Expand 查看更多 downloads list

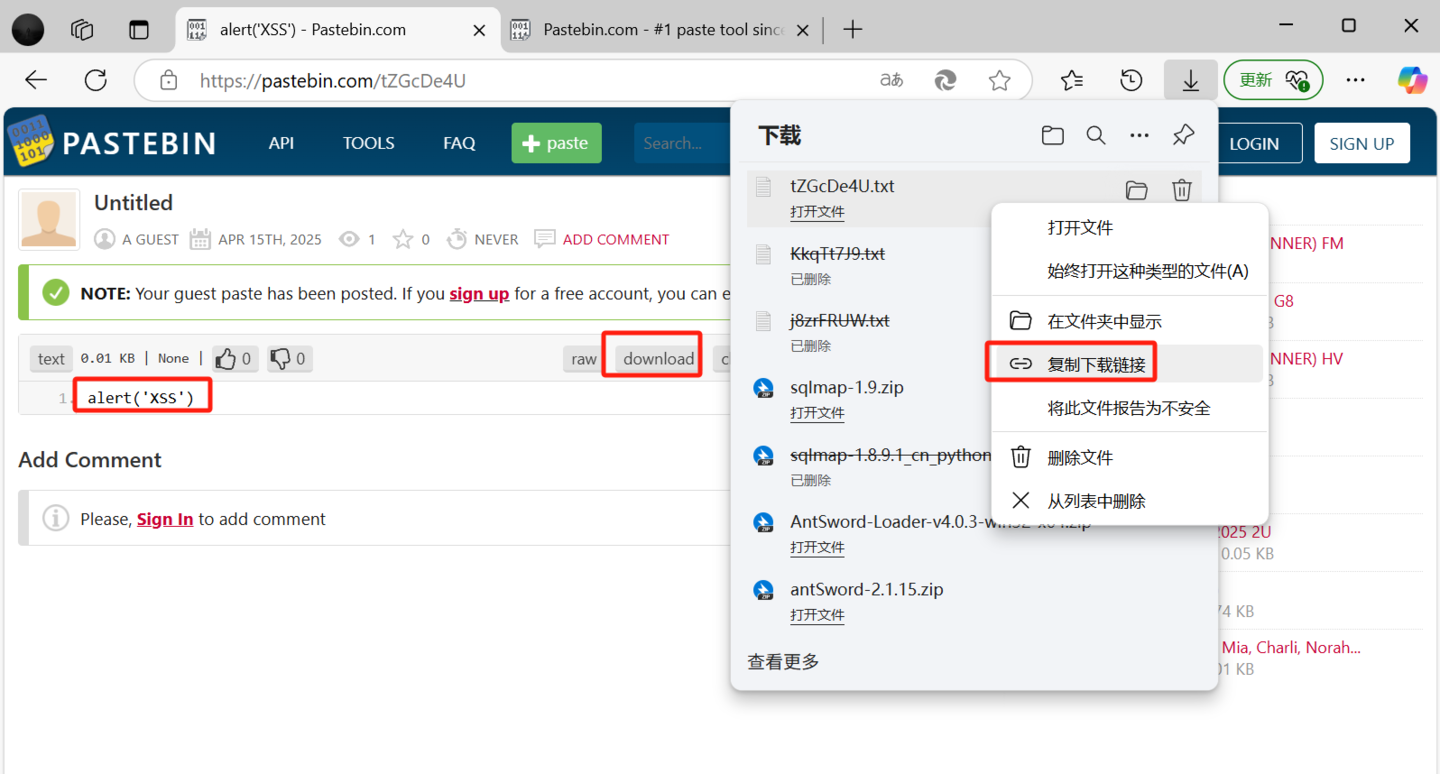point(783,661)
